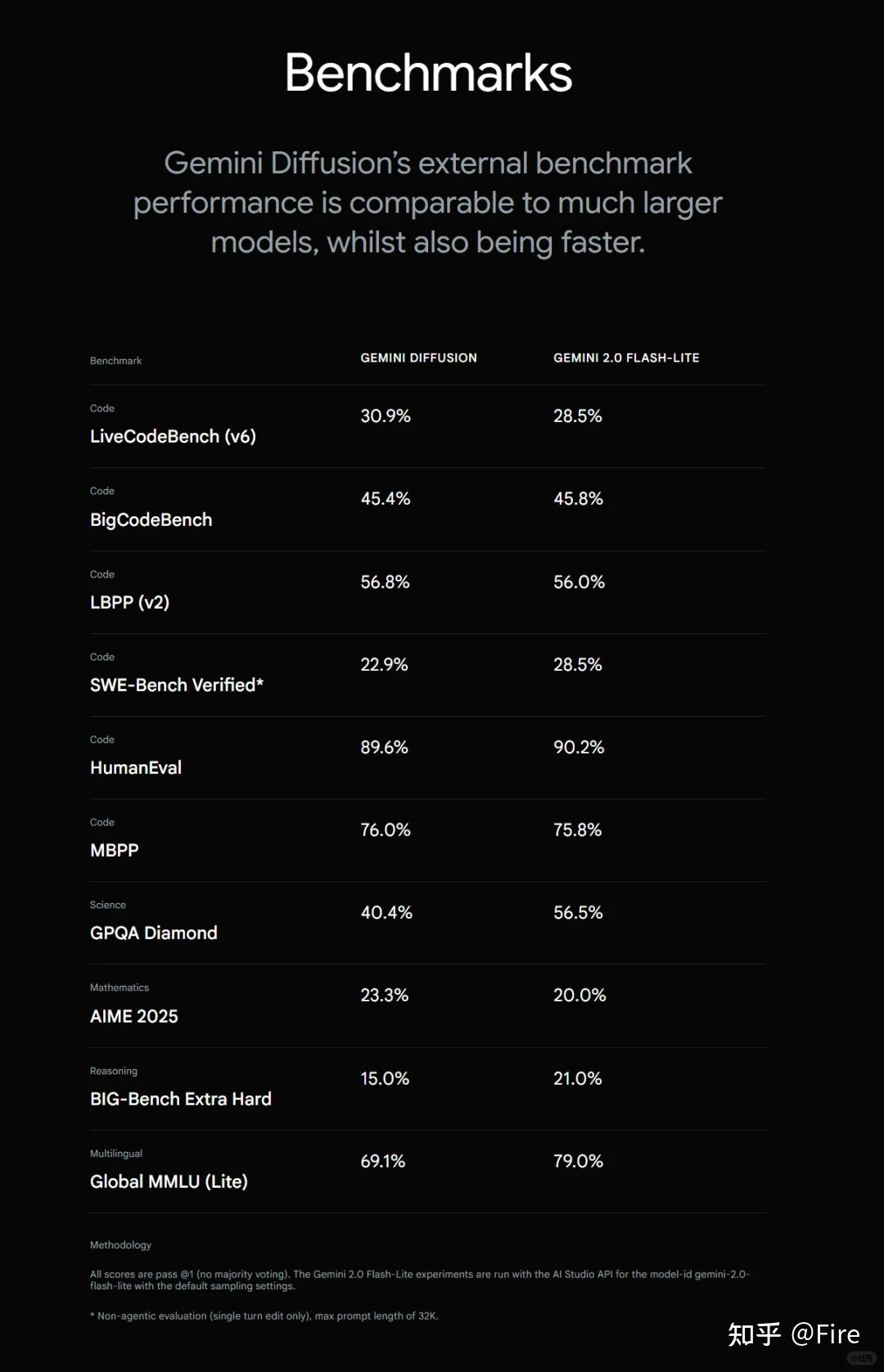Click the HumanEval benchmark name
884x1372 pixels.
pyautogui.click(x=136, y=767)
